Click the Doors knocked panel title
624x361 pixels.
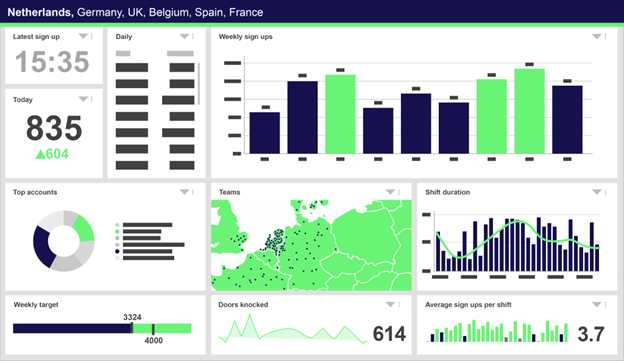click(243, 305)
